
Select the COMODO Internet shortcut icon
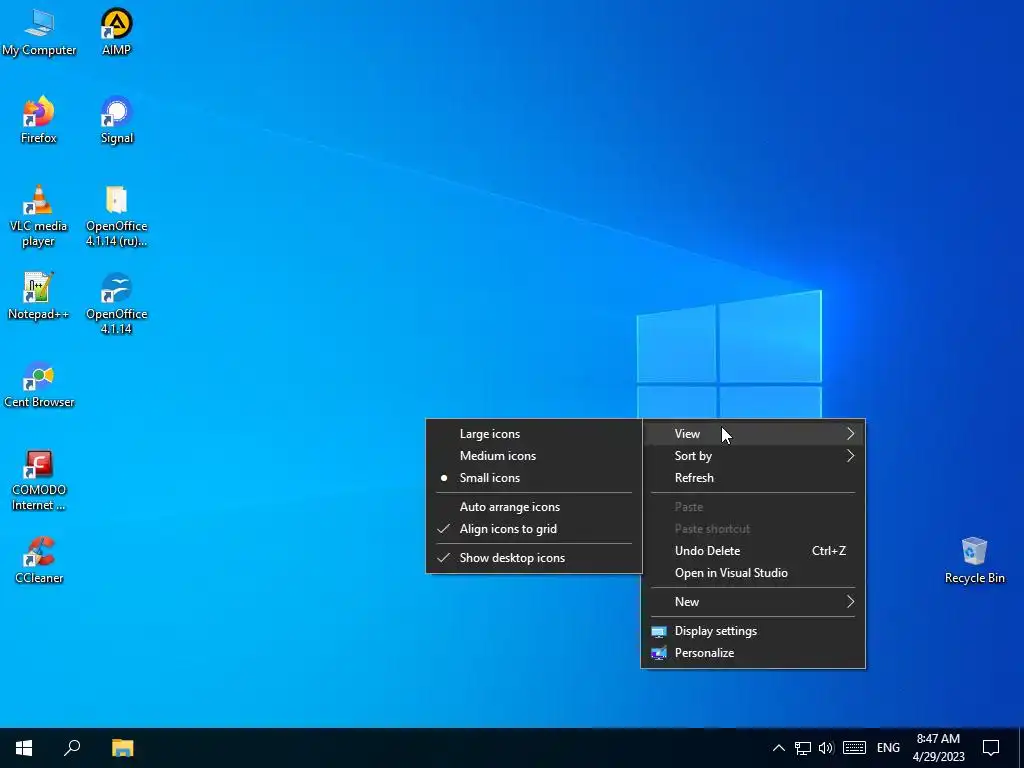pos(39,480)
